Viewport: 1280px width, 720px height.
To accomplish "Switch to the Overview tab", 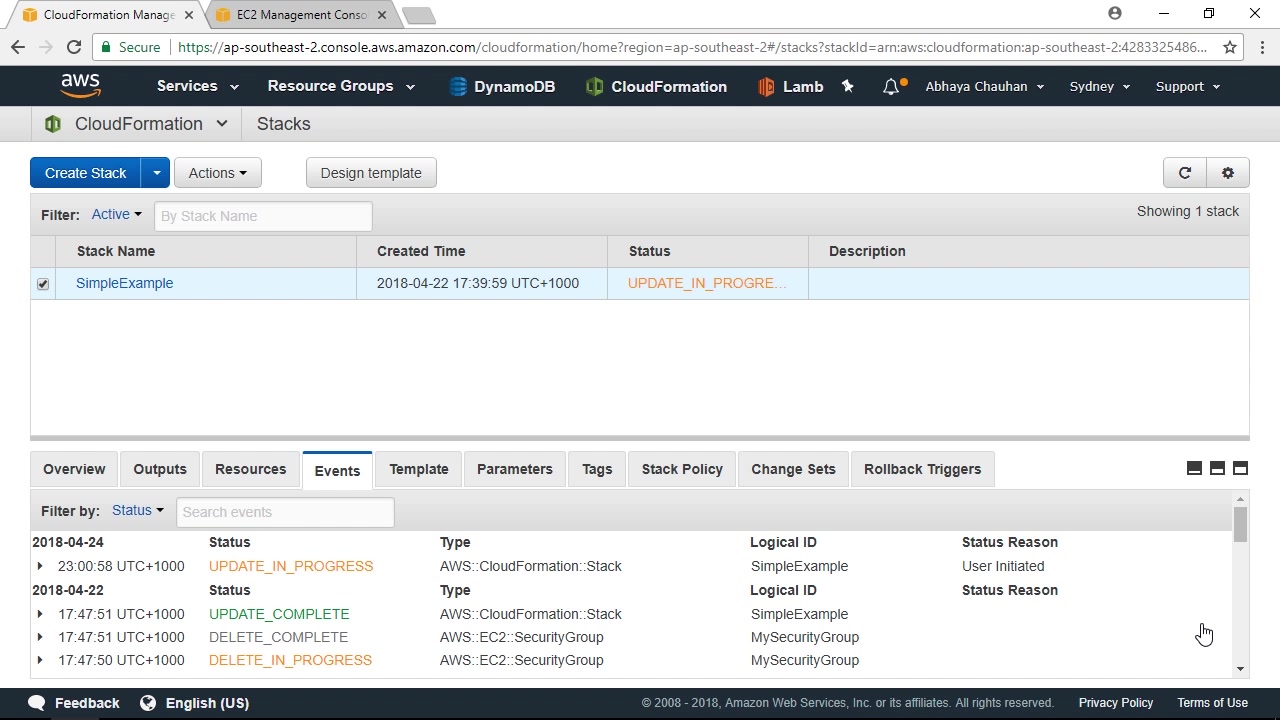I will [x=74, y=469].
